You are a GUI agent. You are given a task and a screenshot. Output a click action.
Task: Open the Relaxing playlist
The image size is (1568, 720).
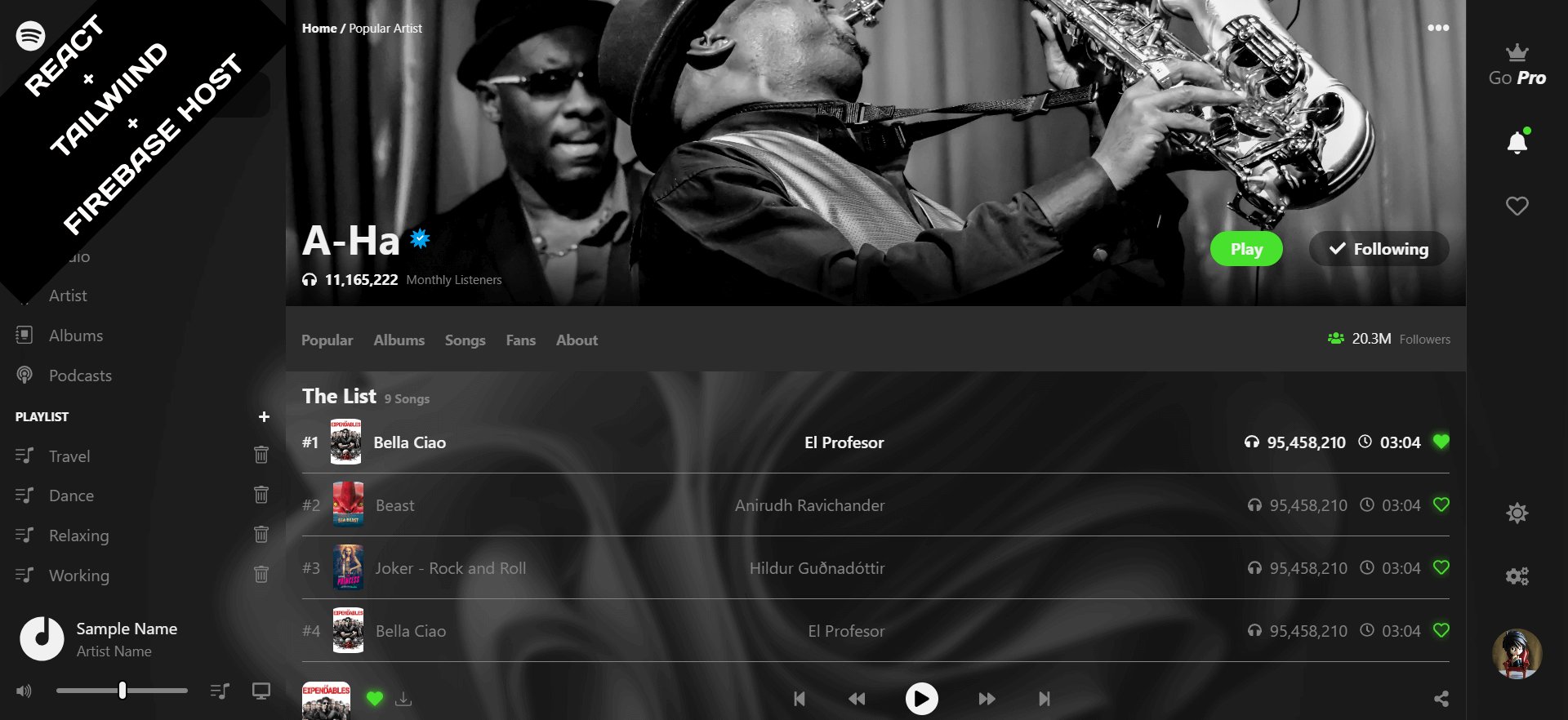click(78, 536)
